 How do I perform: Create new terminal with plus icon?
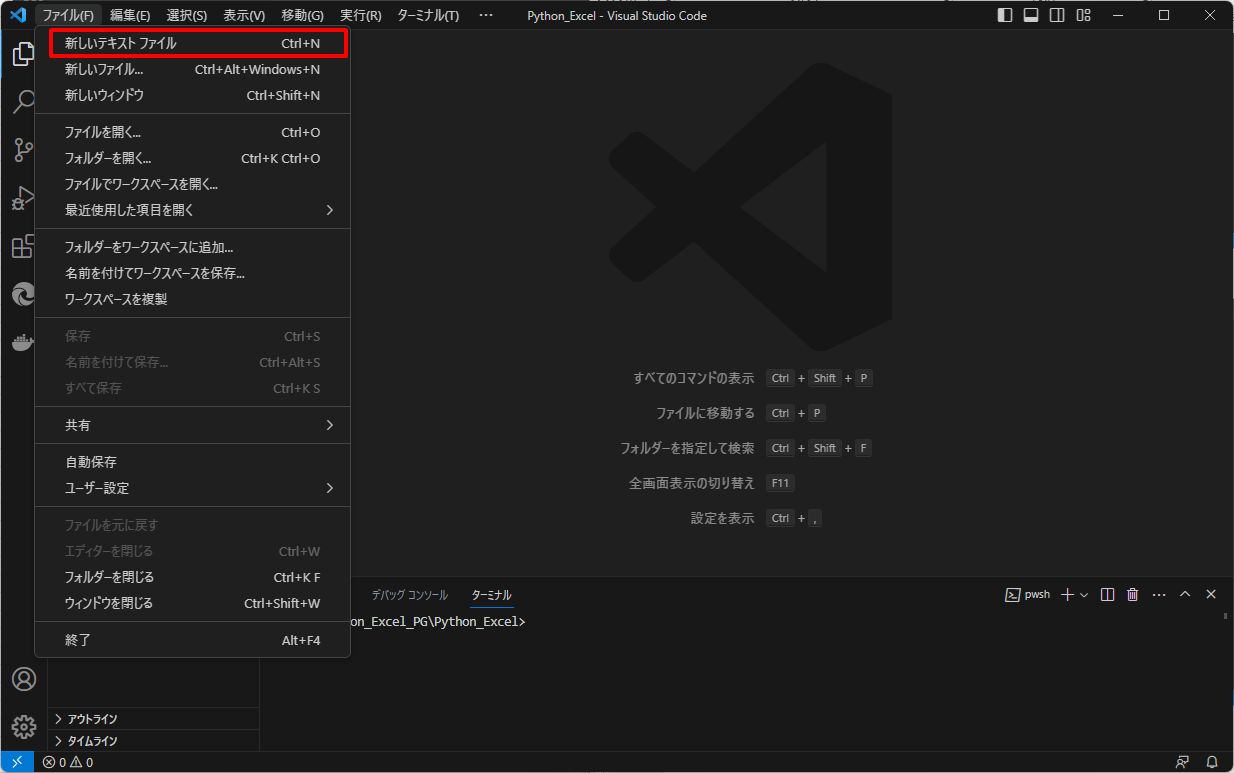[1067, 594]
